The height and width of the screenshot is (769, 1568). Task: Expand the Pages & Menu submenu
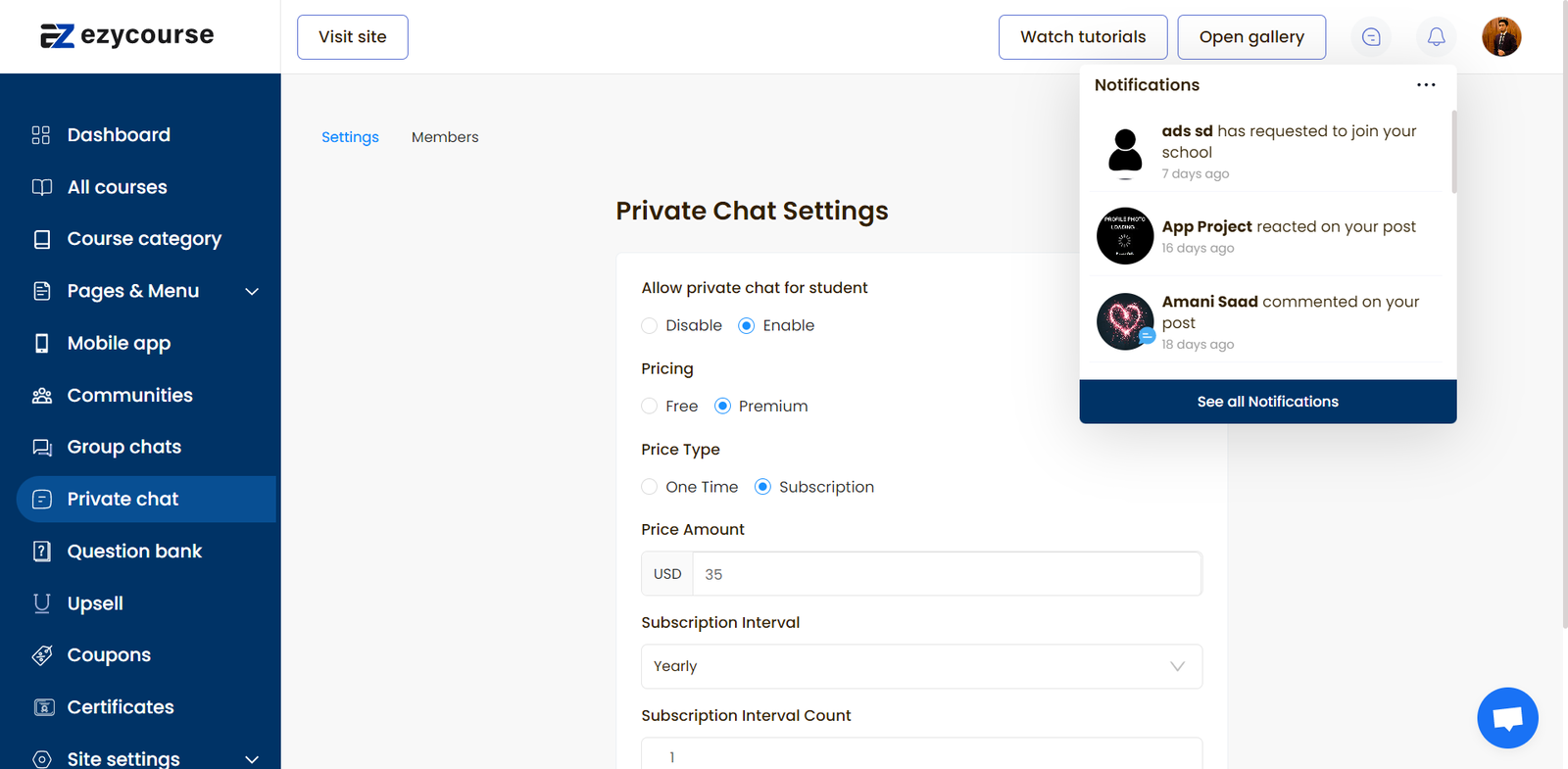pos(252,292)
